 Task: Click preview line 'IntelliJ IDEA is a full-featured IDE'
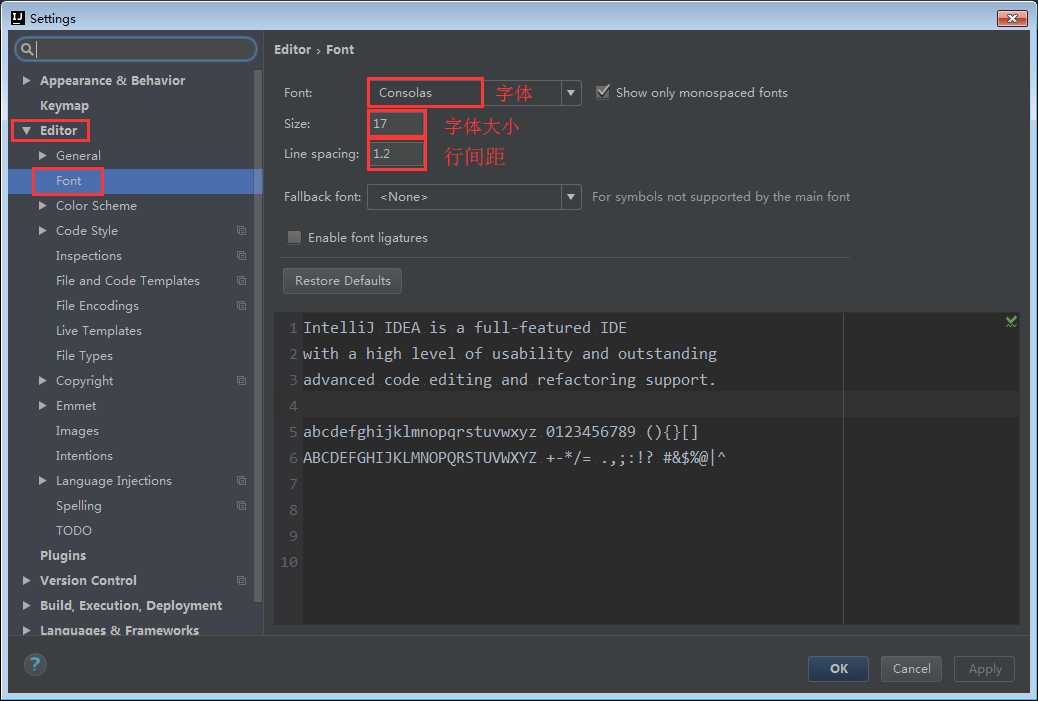click(465, 328)
